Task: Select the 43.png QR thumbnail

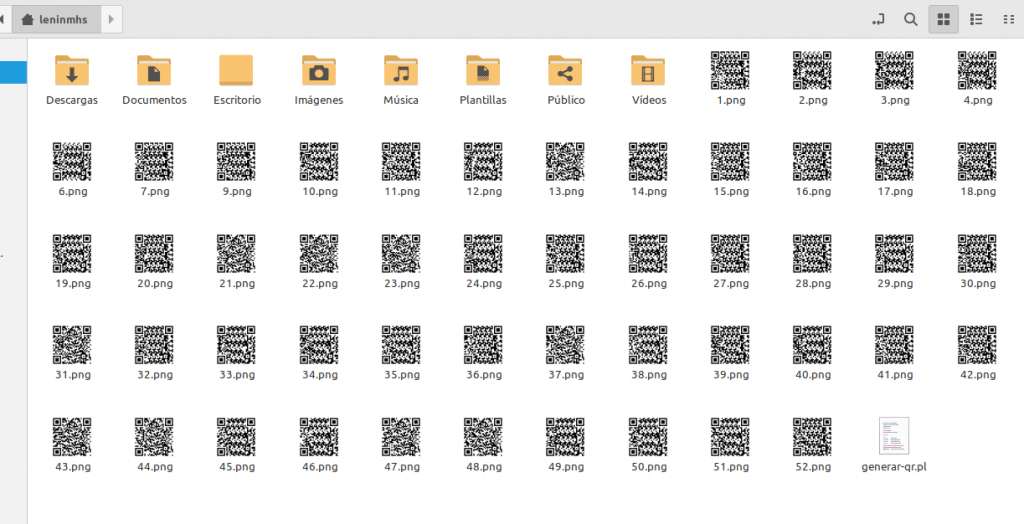Action: pos(72,437)
